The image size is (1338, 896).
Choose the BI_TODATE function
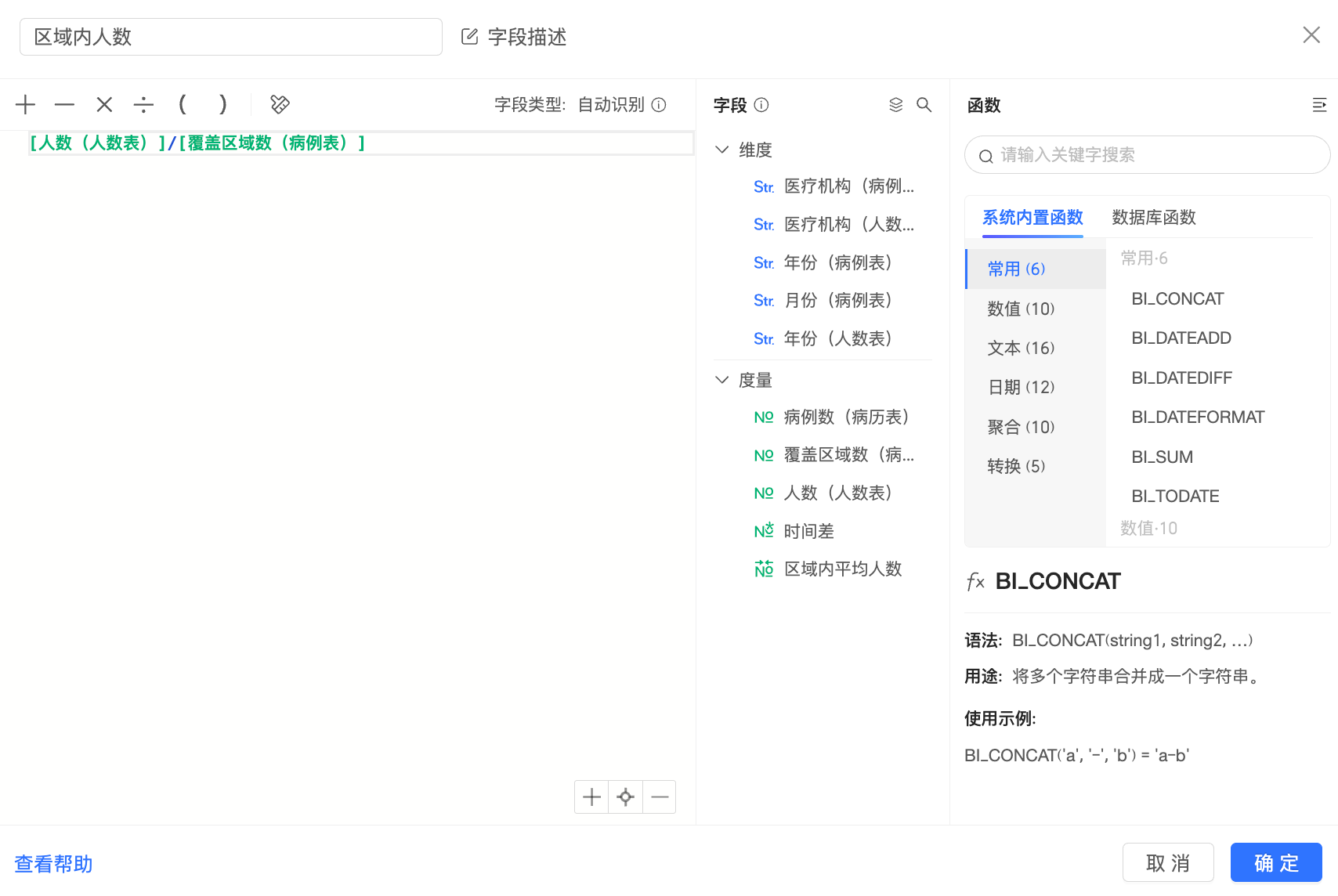click(1175, 496)
